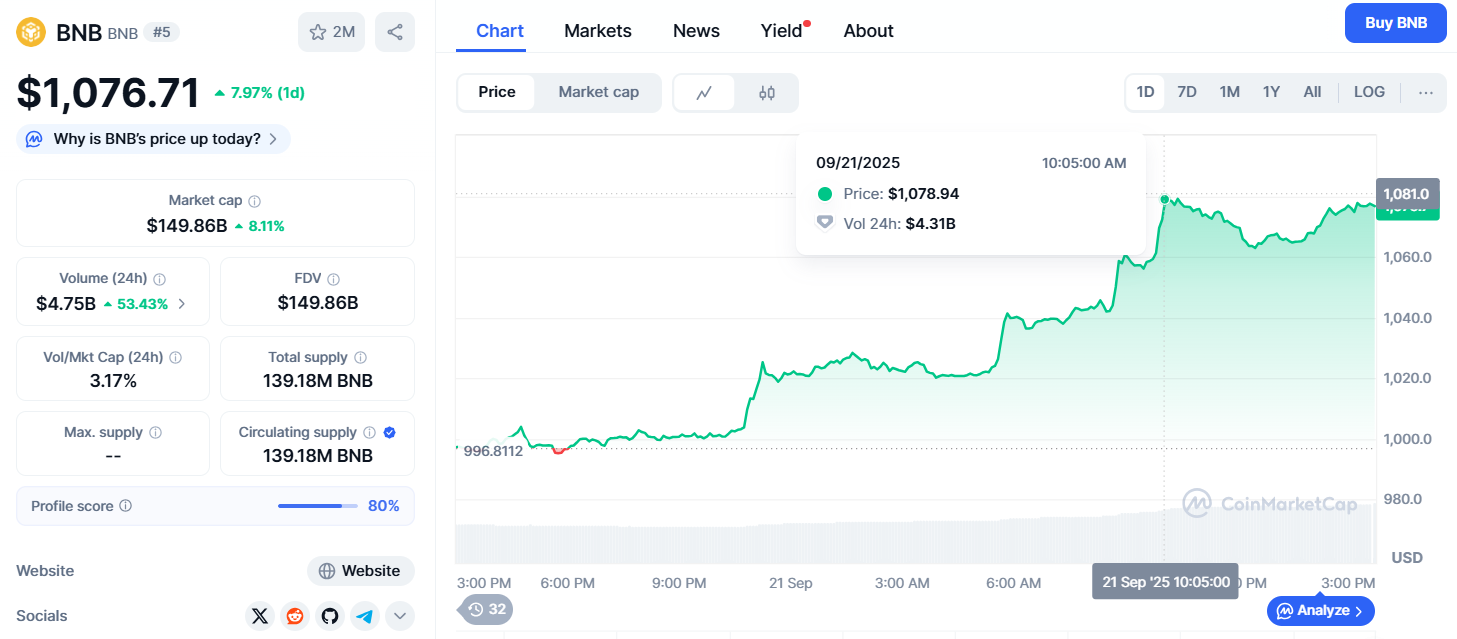Select the Price toggle option
1457x639 pixels.
(x=497, y=92)
